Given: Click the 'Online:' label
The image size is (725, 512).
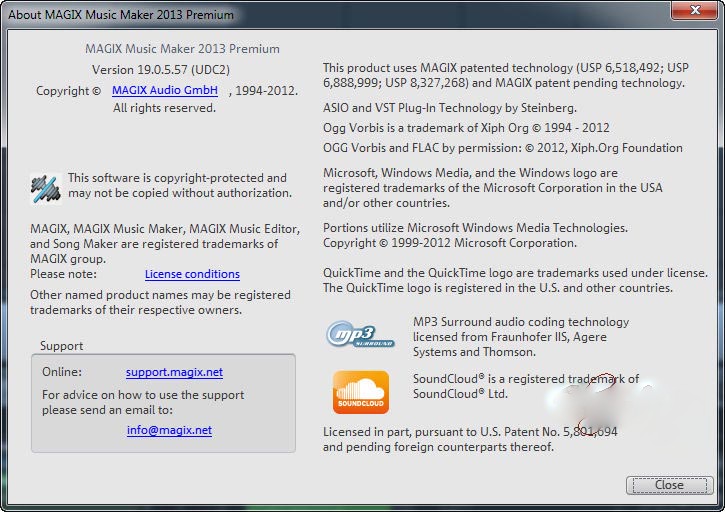Looking at the screenshot, I should [x=62, y=372].
